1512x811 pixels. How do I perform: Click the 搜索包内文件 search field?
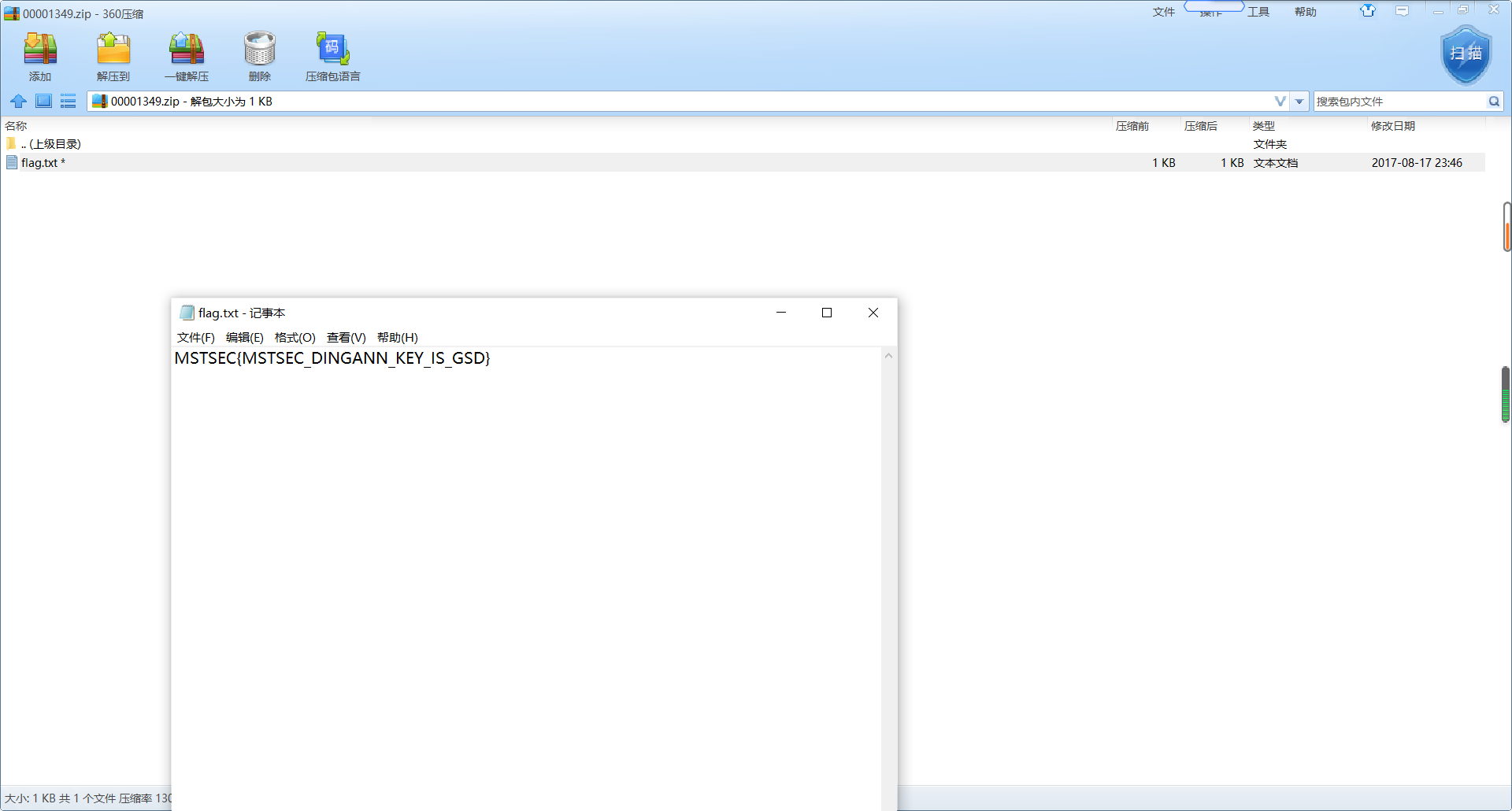(1399, 102)
